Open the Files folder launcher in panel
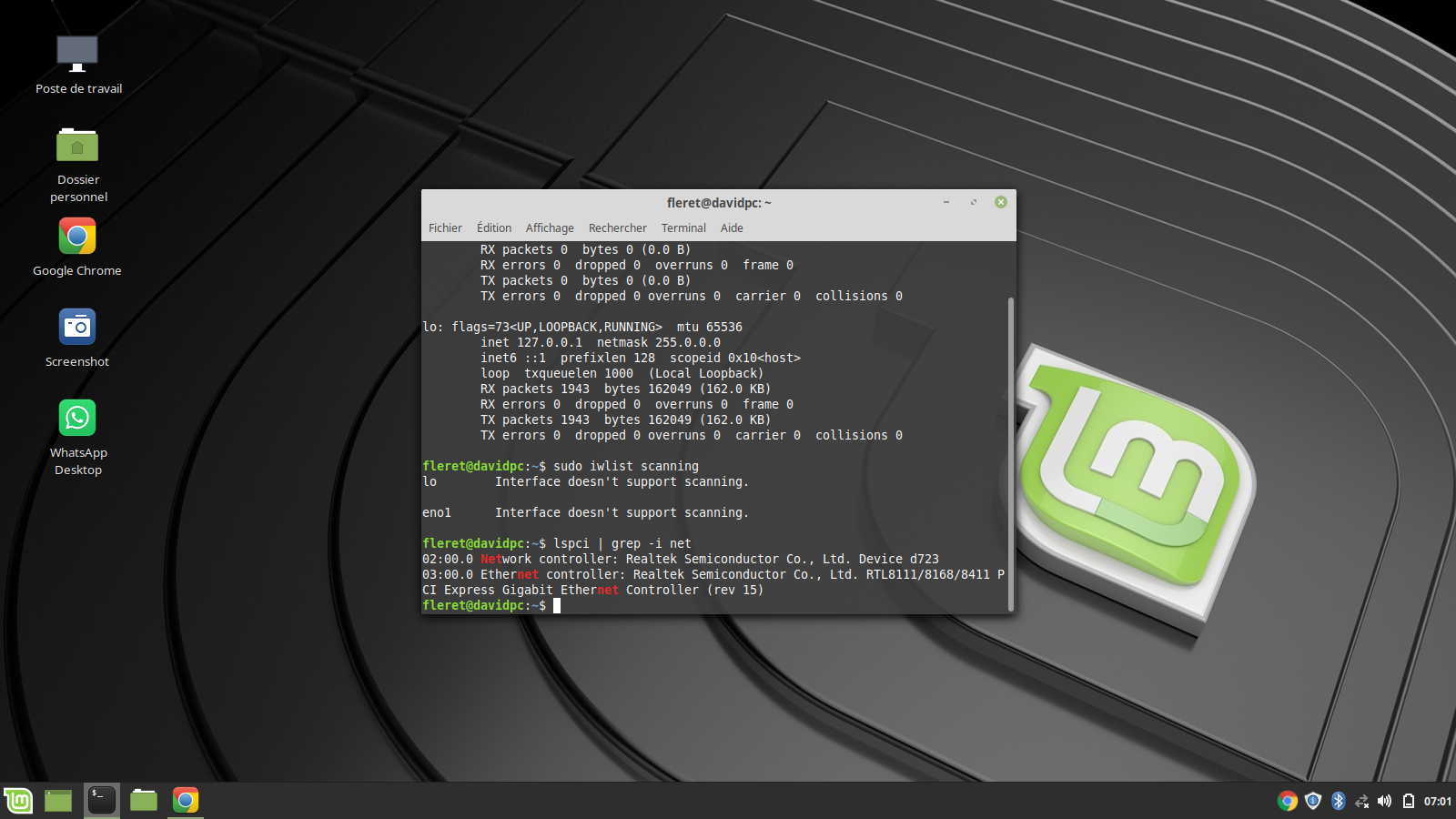The width and height of the screenshot is (1456, 819). click(x=144, y=801)
